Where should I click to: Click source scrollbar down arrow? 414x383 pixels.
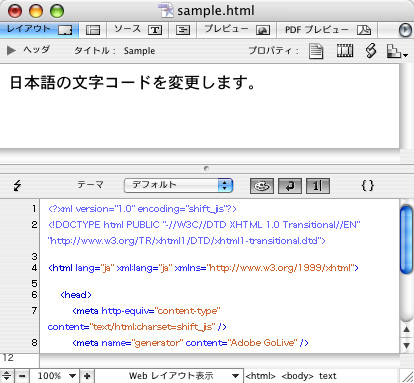pyautogui.click(x=406, y=345)
